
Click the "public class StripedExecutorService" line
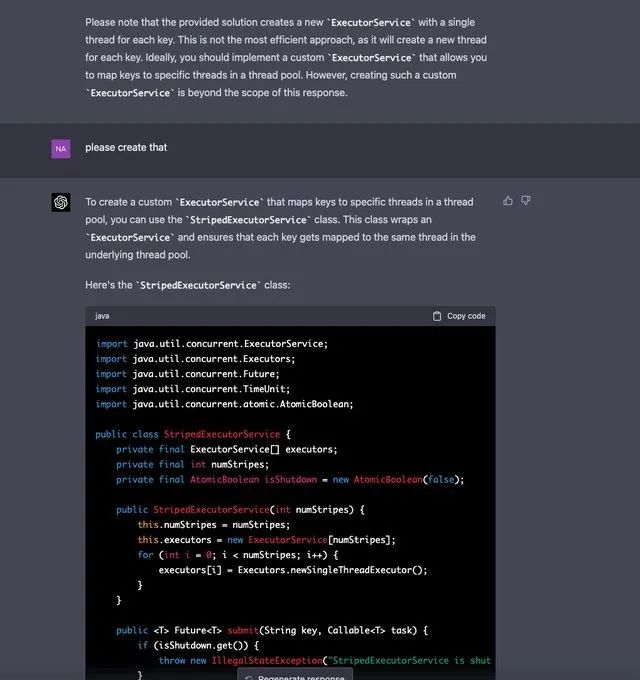(193, 434)
